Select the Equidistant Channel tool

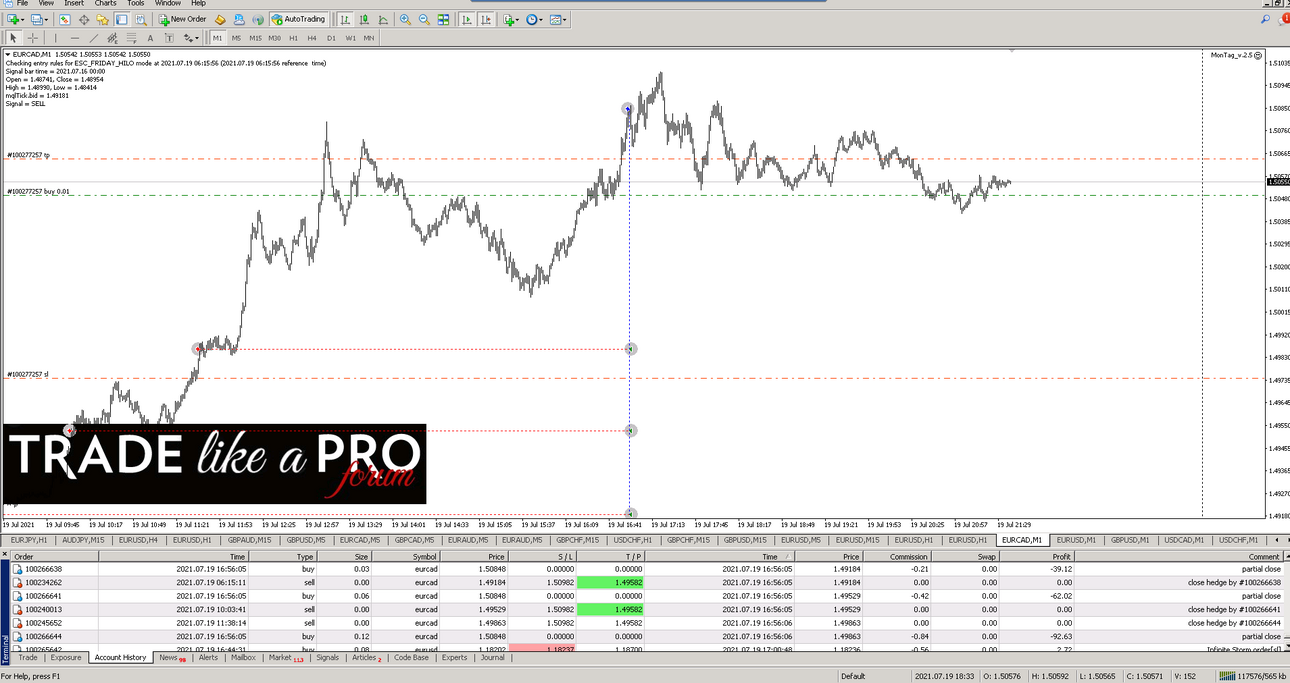112,38
